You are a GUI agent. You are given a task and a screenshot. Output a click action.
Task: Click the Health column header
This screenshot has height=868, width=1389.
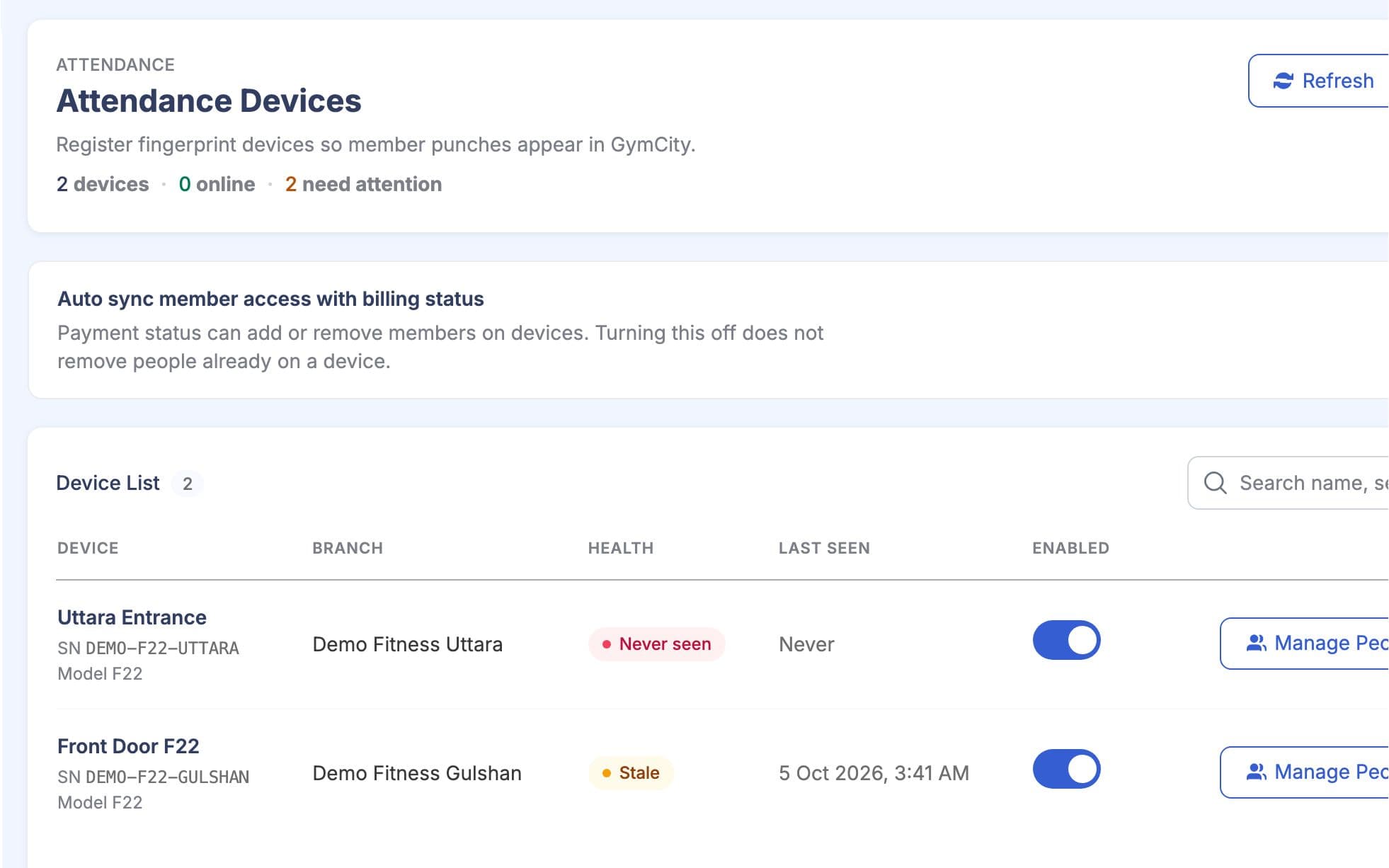(x=621, y=548)
